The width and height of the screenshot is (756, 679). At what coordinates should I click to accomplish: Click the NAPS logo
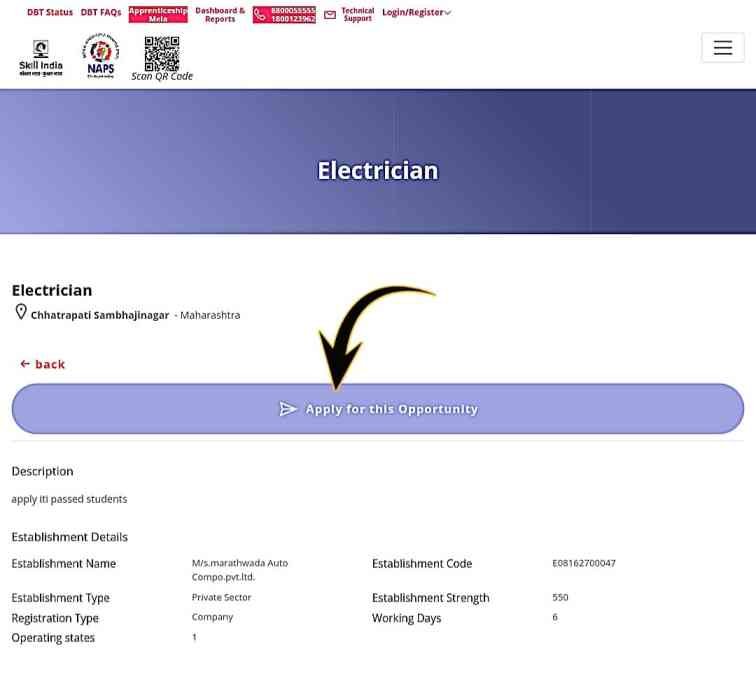point(101,56)
